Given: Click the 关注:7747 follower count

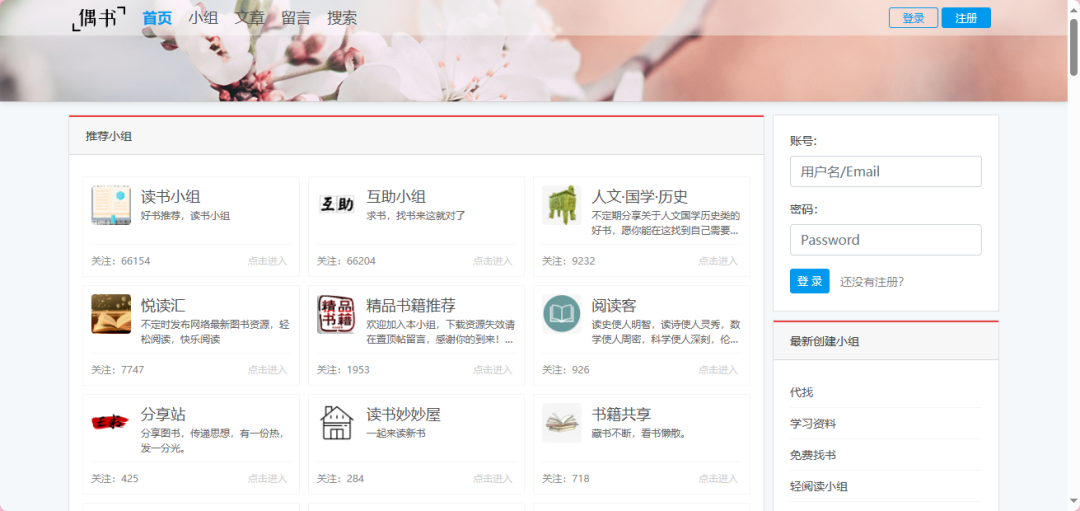Looking at the screenshot, I should [x=118, y=370].
